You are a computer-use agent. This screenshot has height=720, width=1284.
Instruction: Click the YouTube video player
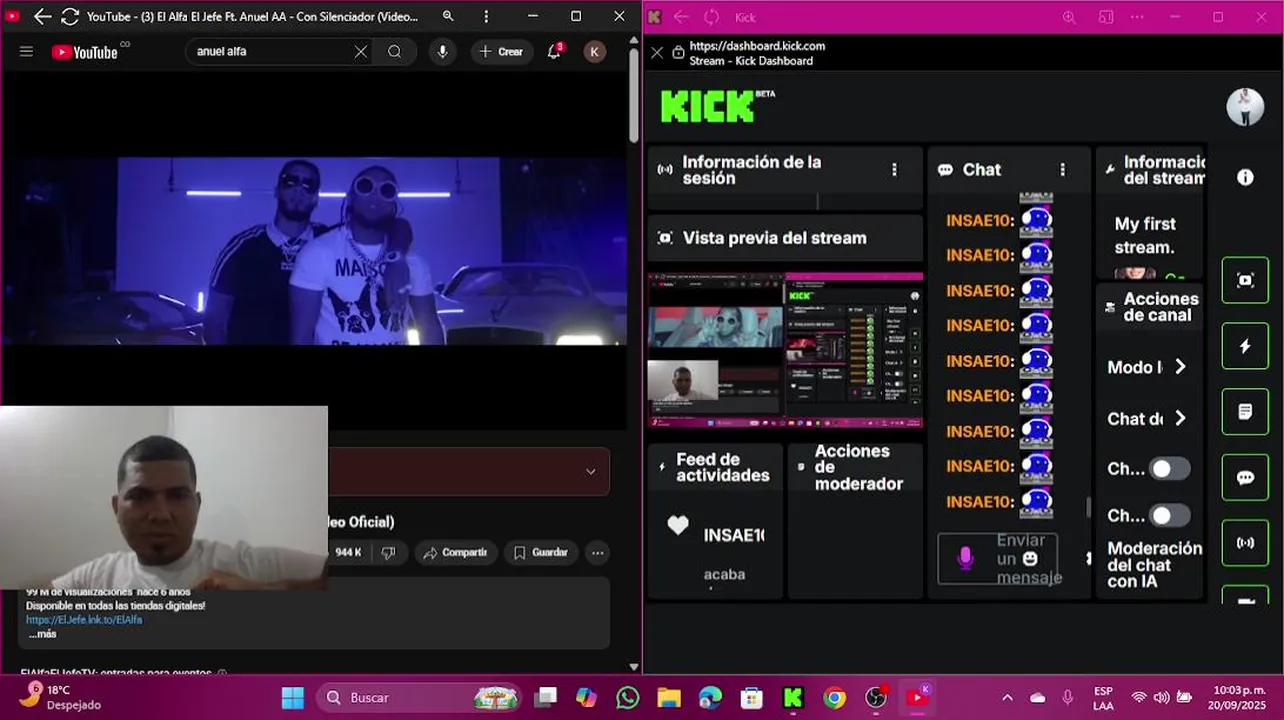(x=313, y=251)
